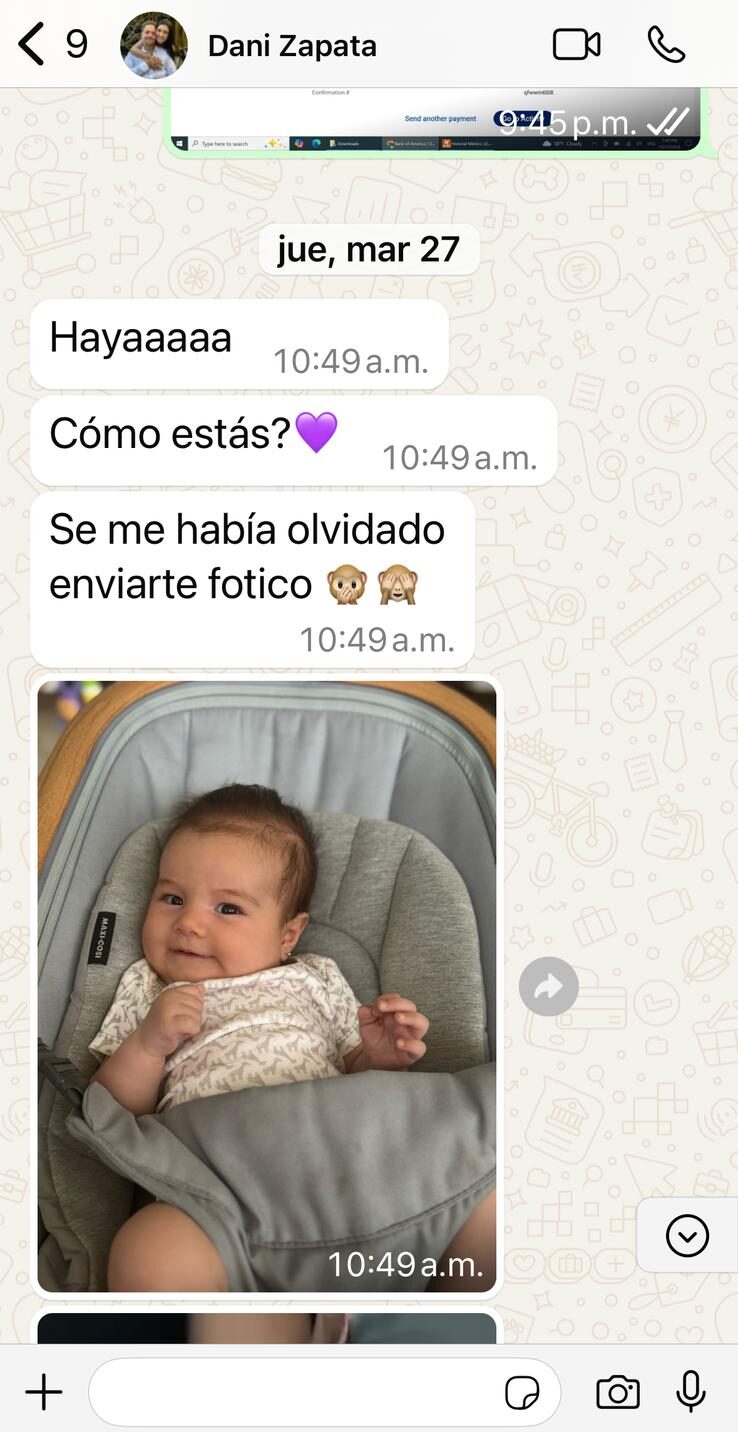Open the sticker picker in message field
Viewport: 738px width, 1432px height.
click(522, 1392)
